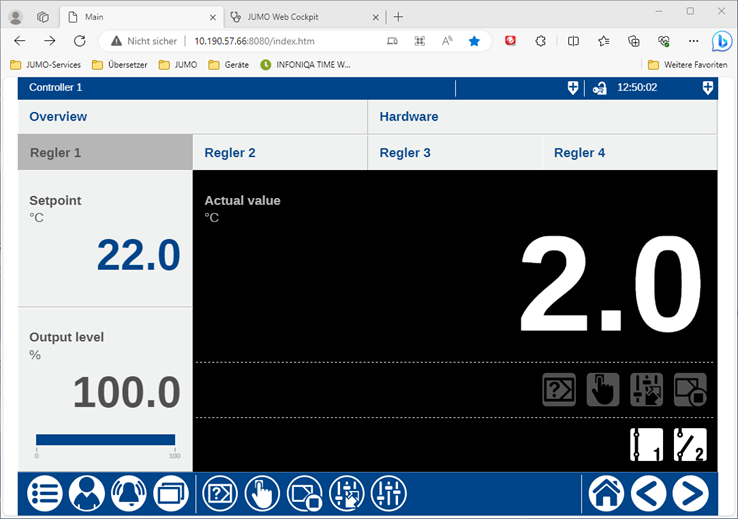This screenshot has width=738, height=519.
Task: Open the JUMO-Services bookmark folder
Action: (45, 65)
